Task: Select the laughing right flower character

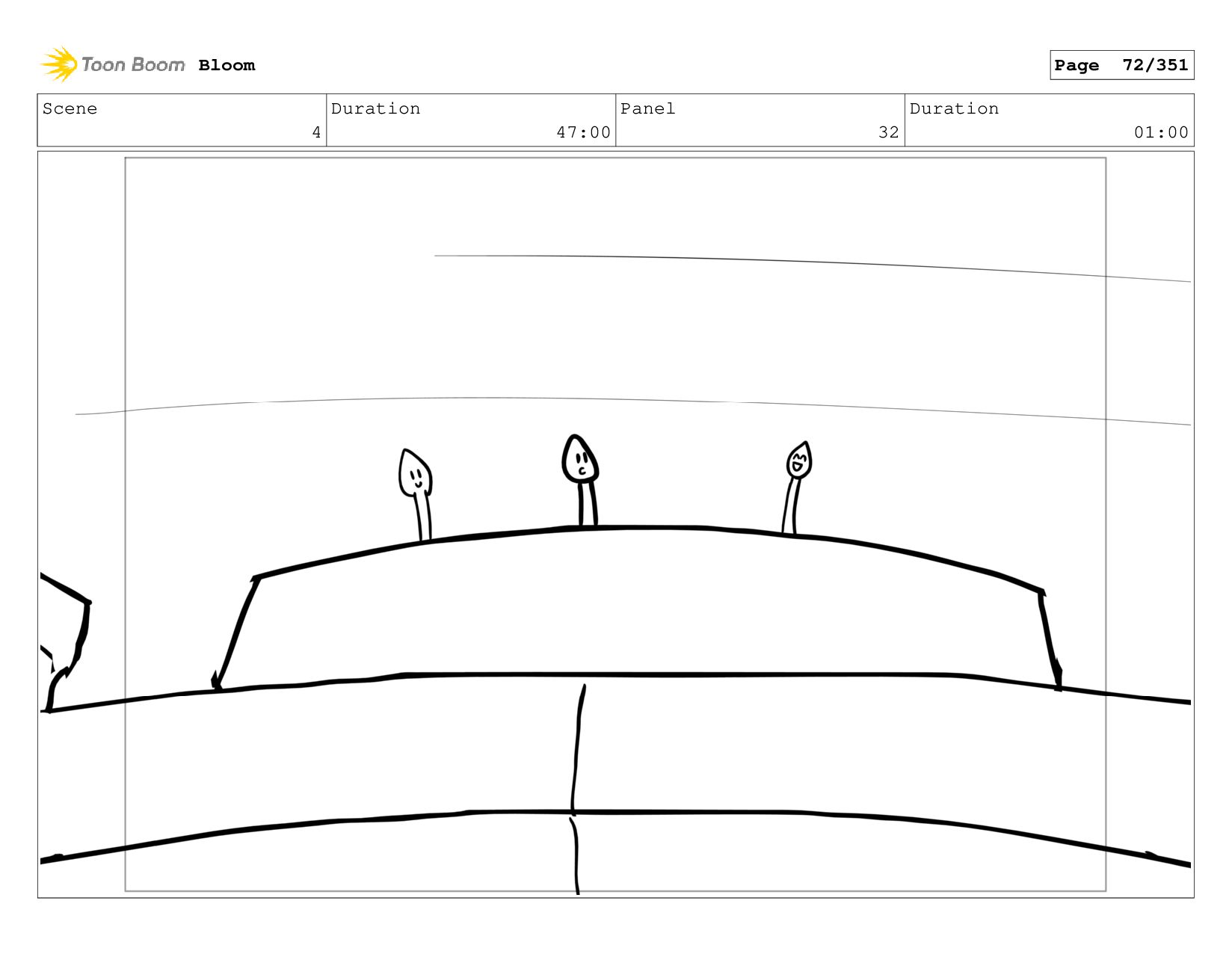Action: tap(797, 487)
